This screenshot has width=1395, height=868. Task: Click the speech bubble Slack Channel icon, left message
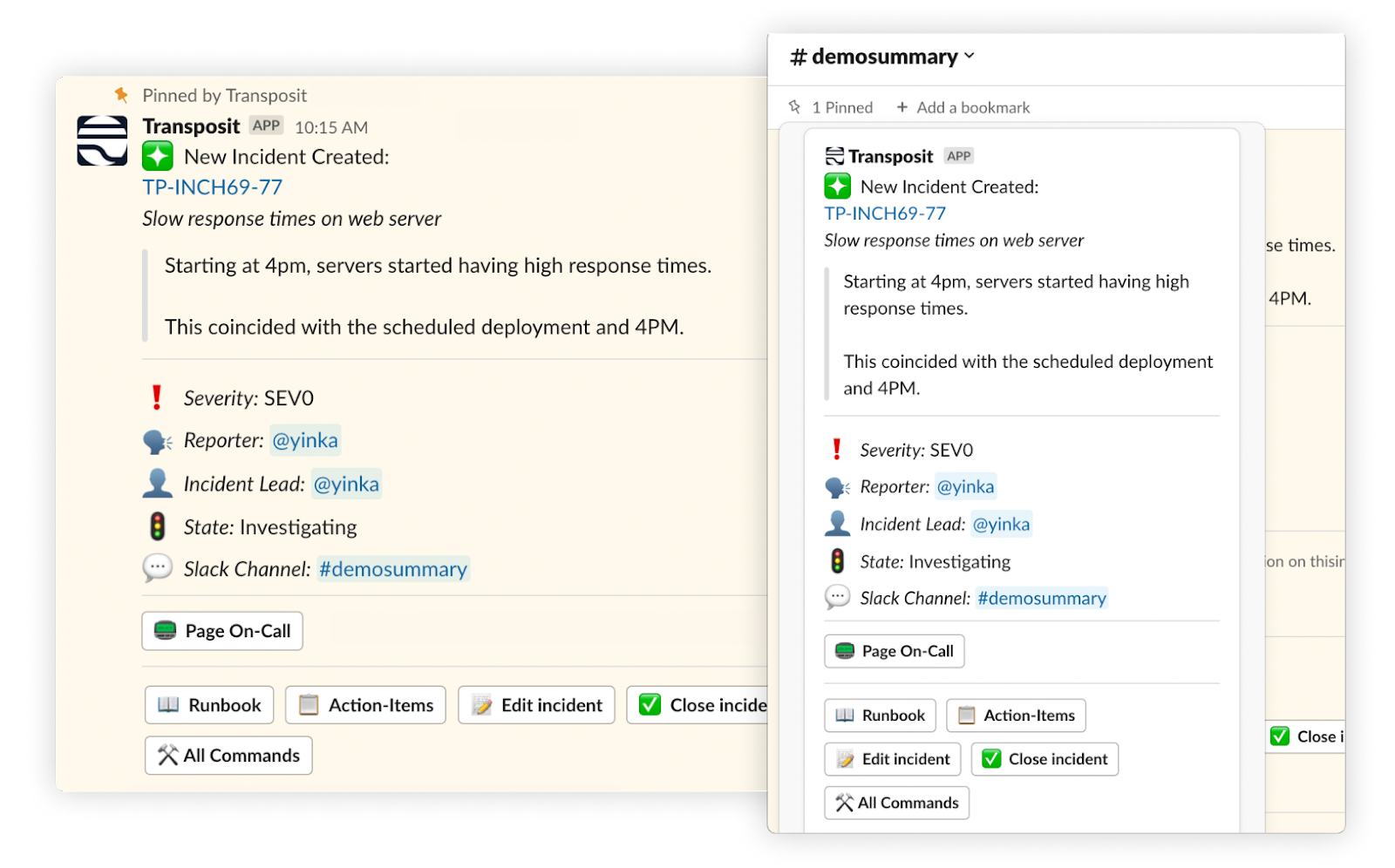point(157,568)
